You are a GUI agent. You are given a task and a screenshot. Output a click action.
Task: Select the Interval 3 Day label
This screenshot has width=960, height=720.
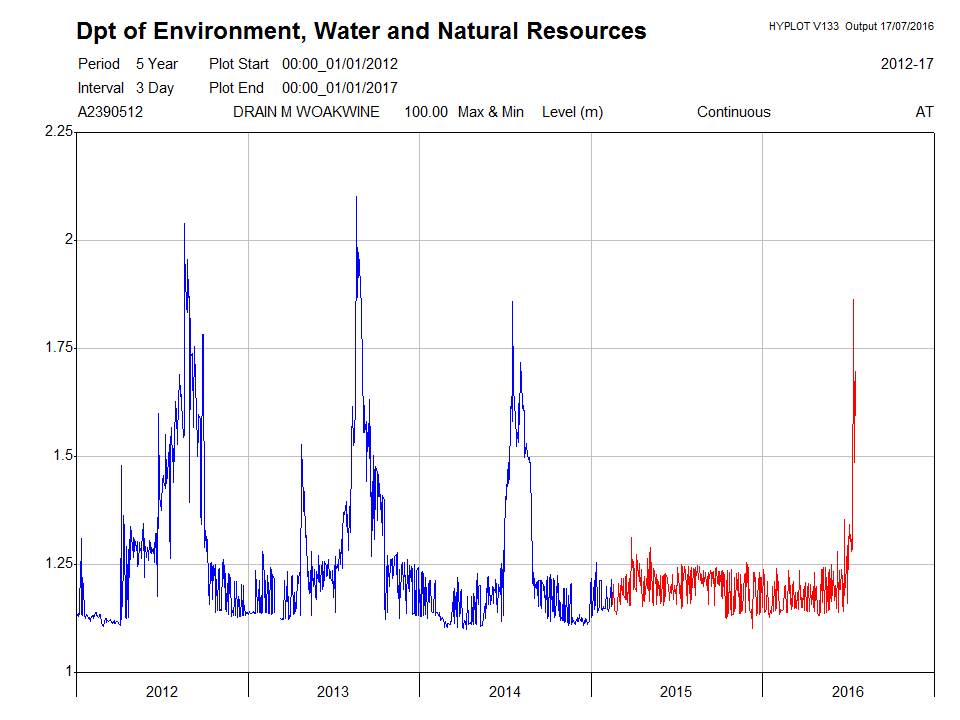126,88
